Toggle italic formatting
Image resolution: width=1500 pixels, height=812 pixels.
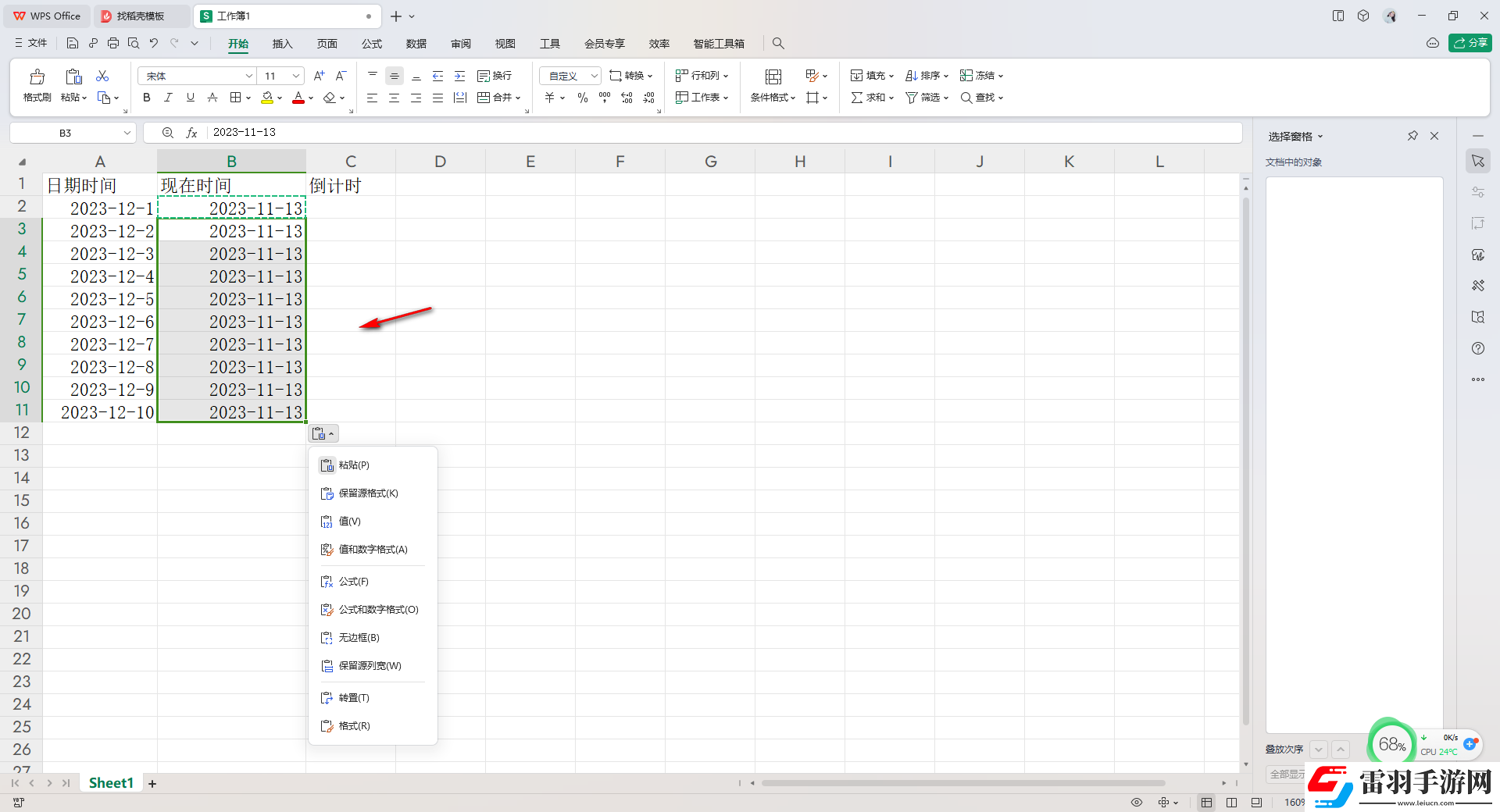pos(168,98)
